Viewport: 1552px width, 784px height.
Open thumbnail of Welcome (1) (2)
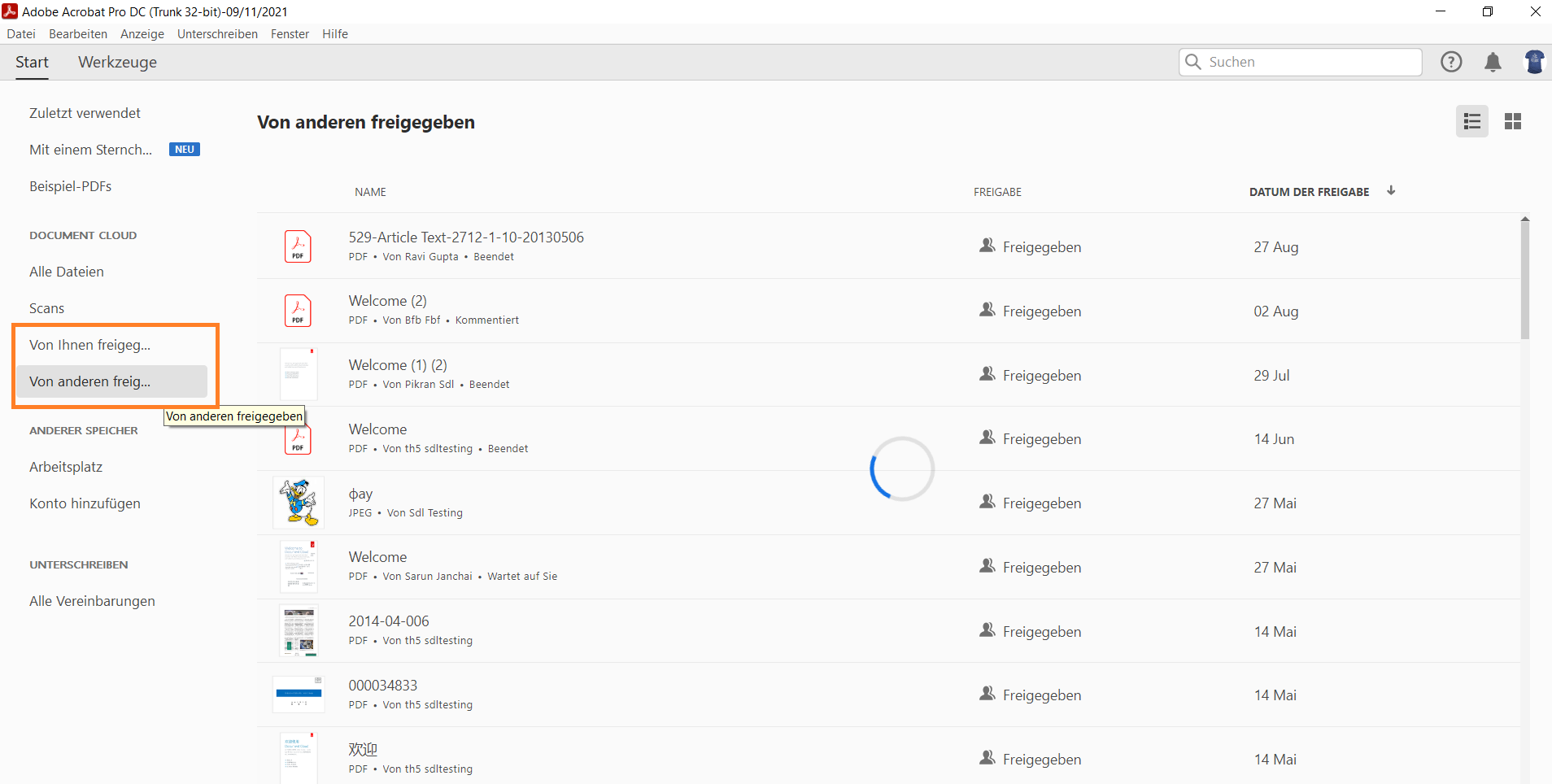(x=298, y=375)
